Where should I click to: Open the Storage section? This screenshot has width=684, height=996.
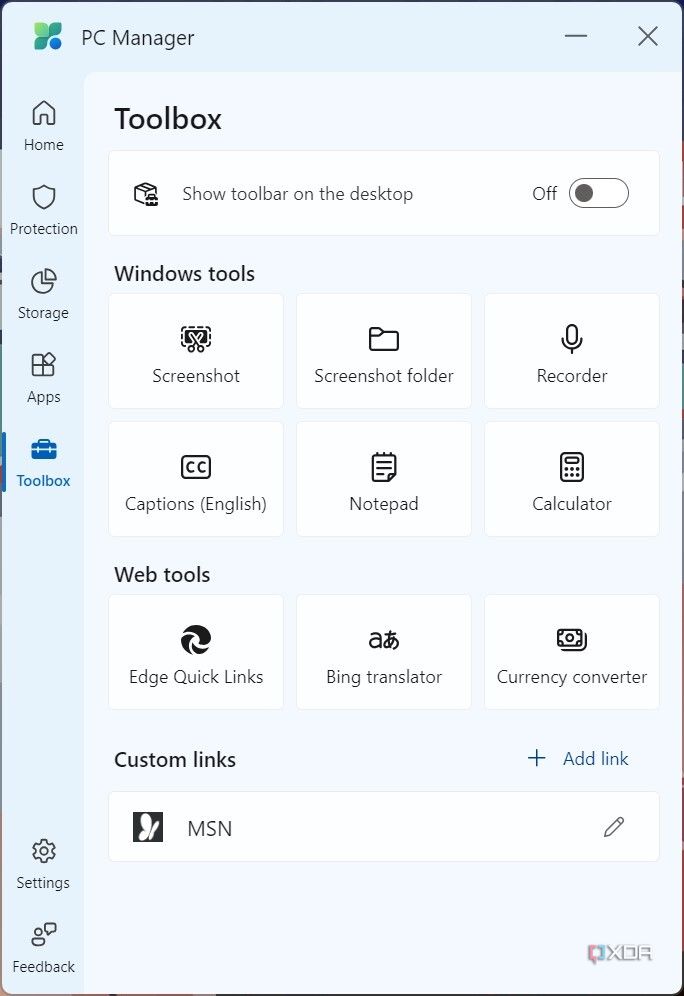click(x=43, y=294)
